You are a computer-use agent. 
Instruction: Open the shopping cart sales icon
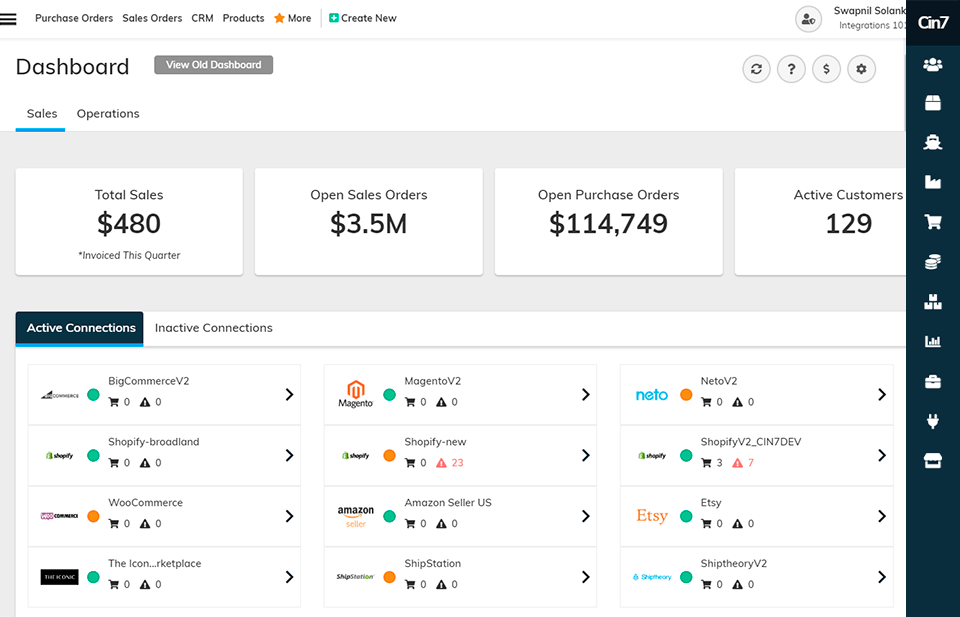click(x=932, y=221)
